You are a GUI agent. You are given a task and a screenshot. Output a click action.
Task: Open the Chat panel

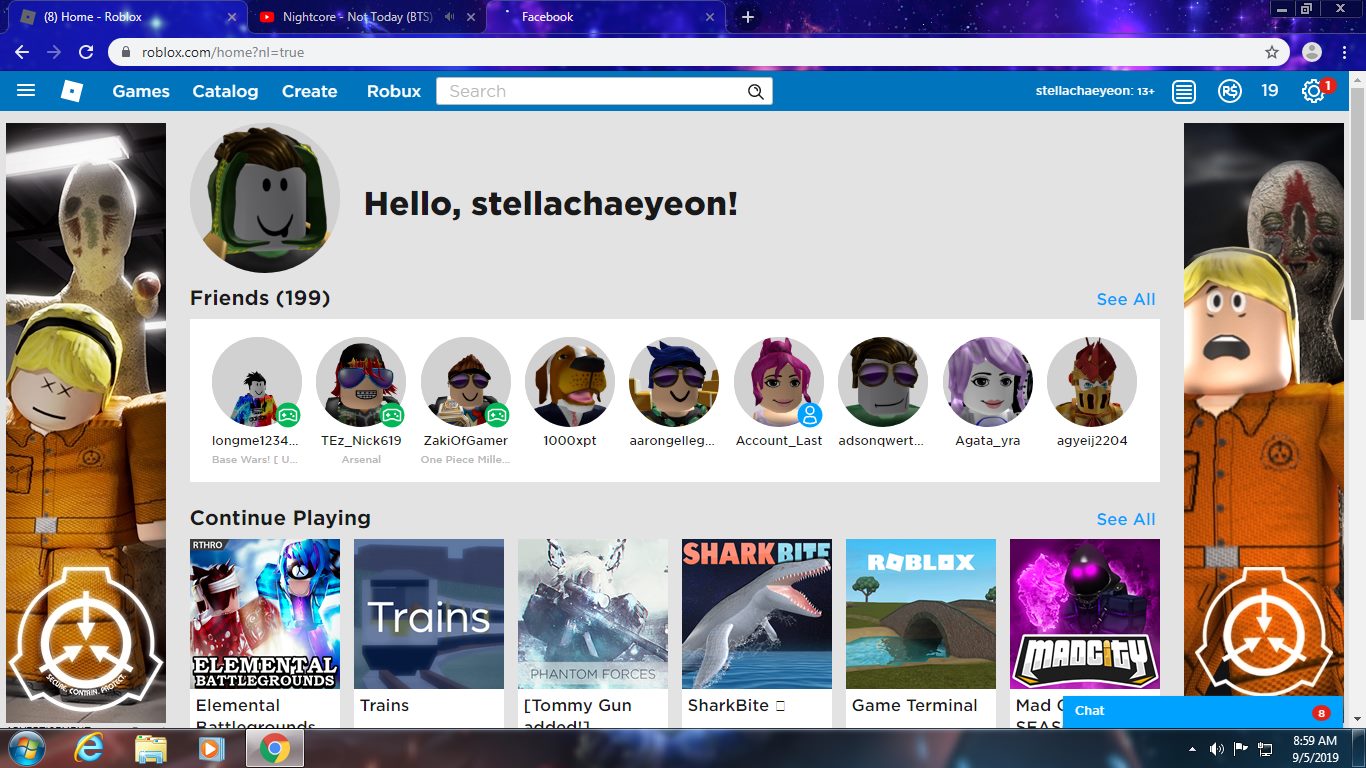1202,712
